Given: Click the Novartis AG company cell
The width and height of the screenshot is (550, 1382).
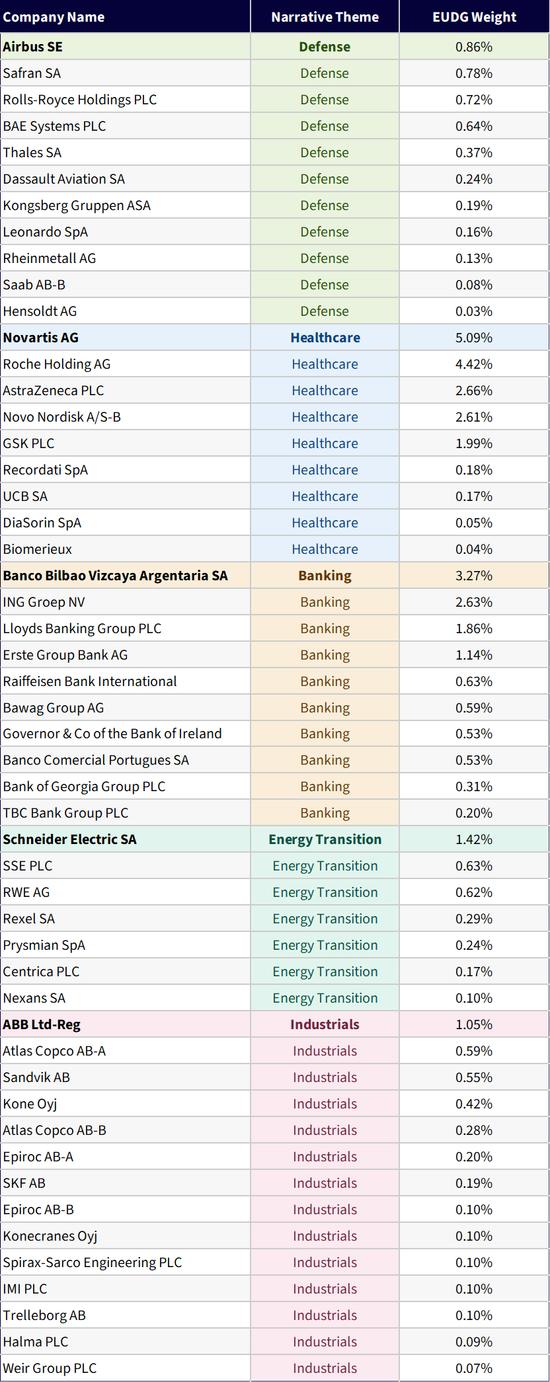Looking at the screenshot, I should point(125,338).
